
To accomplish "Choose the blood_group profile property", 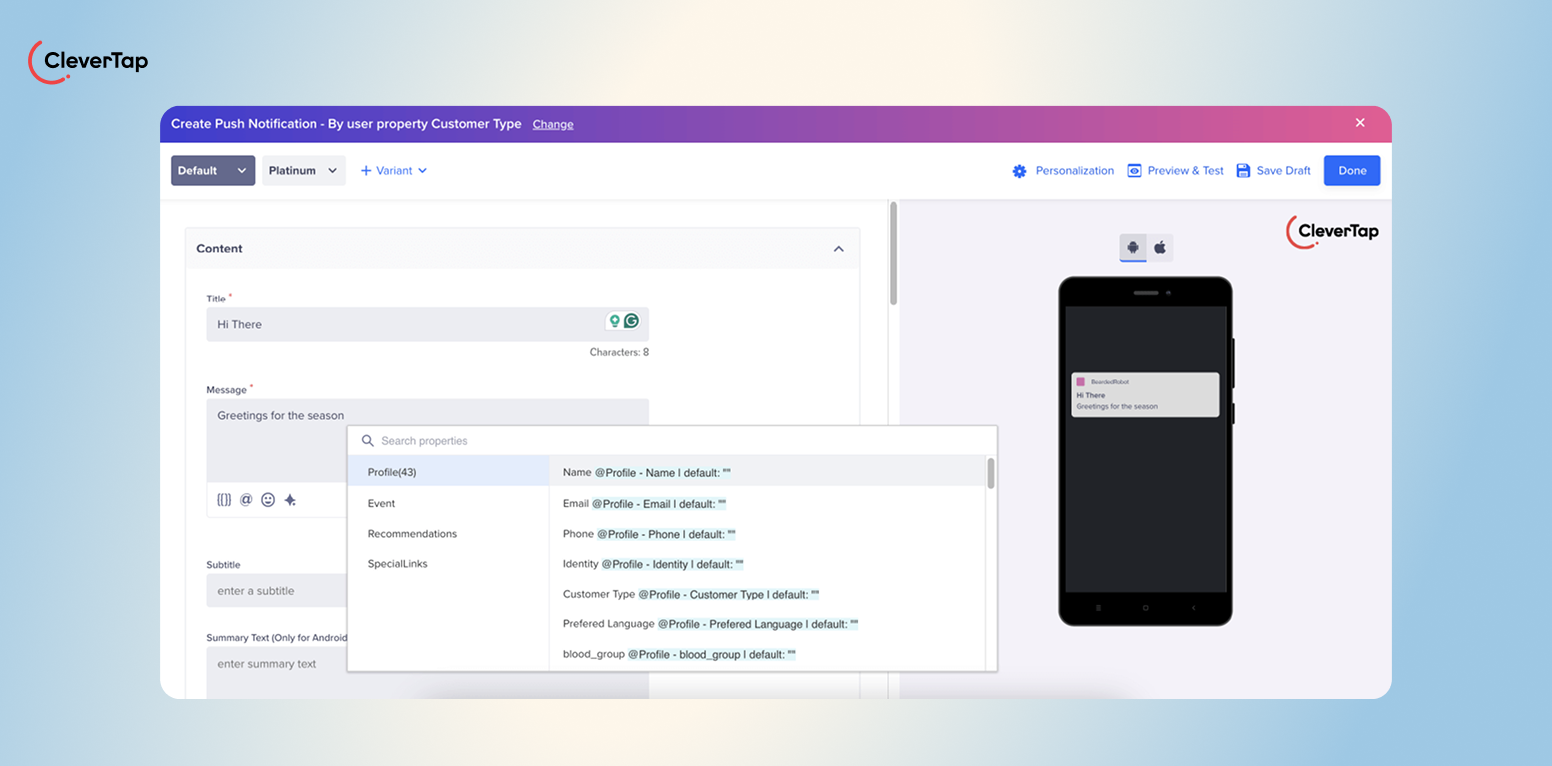I will coord(767,654).
